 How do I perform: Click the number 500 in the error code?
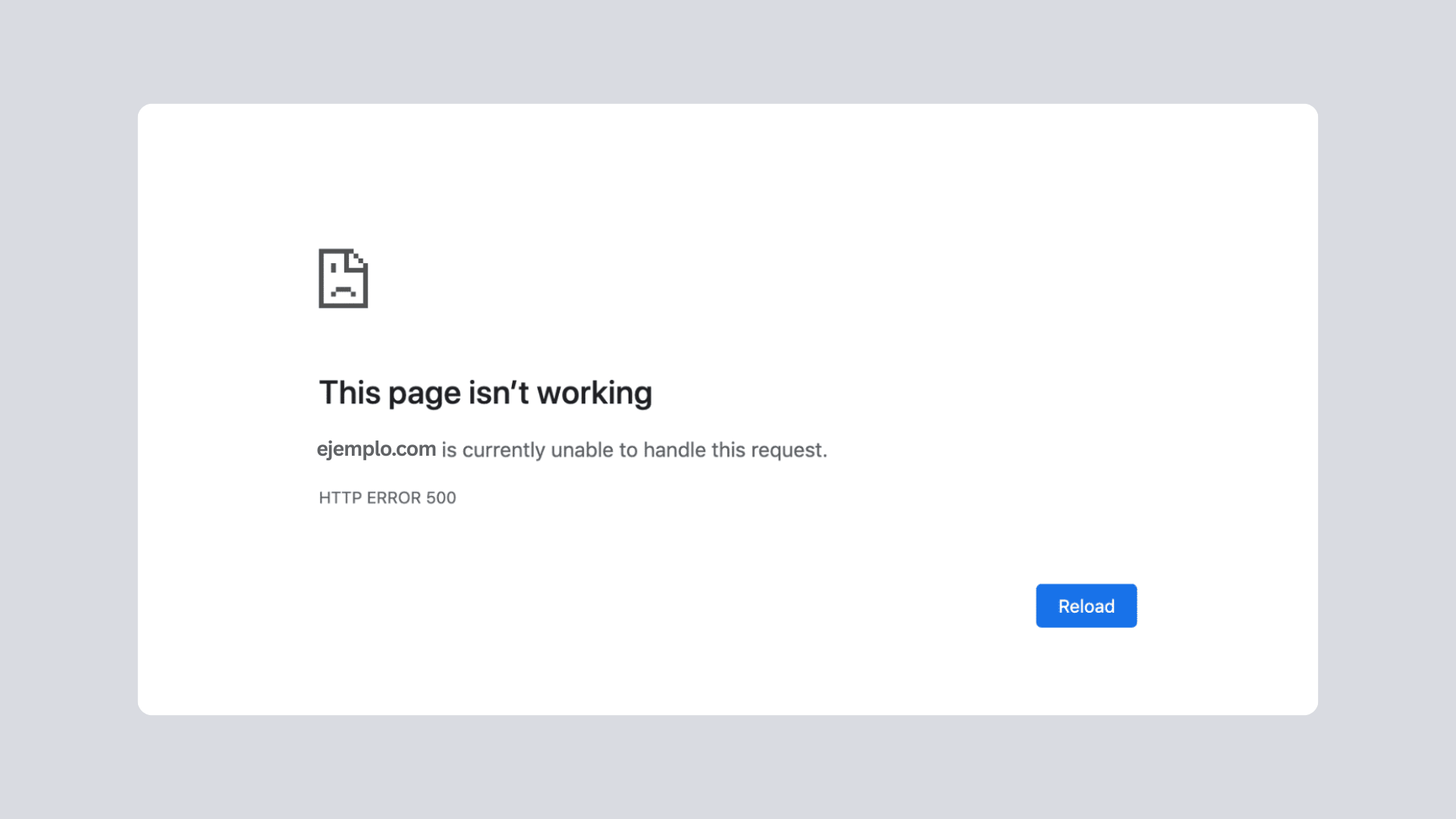tap(441, 497)
